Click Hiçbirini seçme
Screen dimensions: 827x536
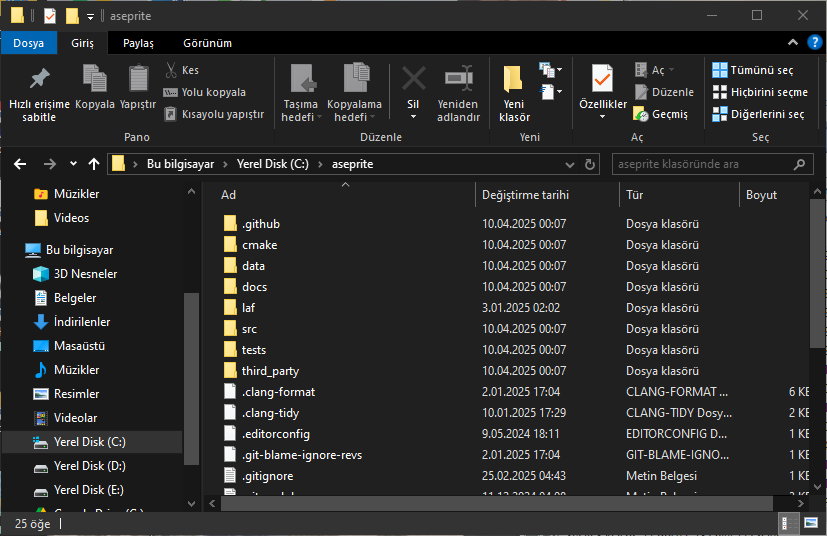[760, 92]
